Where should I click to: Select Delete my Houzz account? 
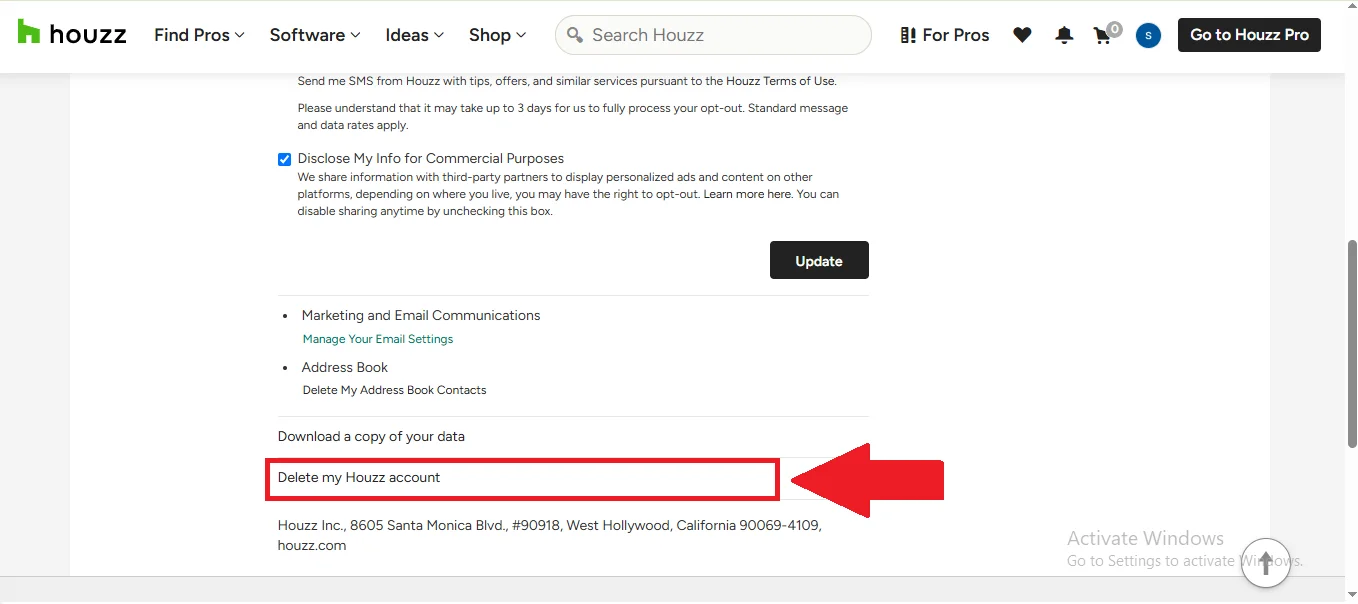[359, 478]
